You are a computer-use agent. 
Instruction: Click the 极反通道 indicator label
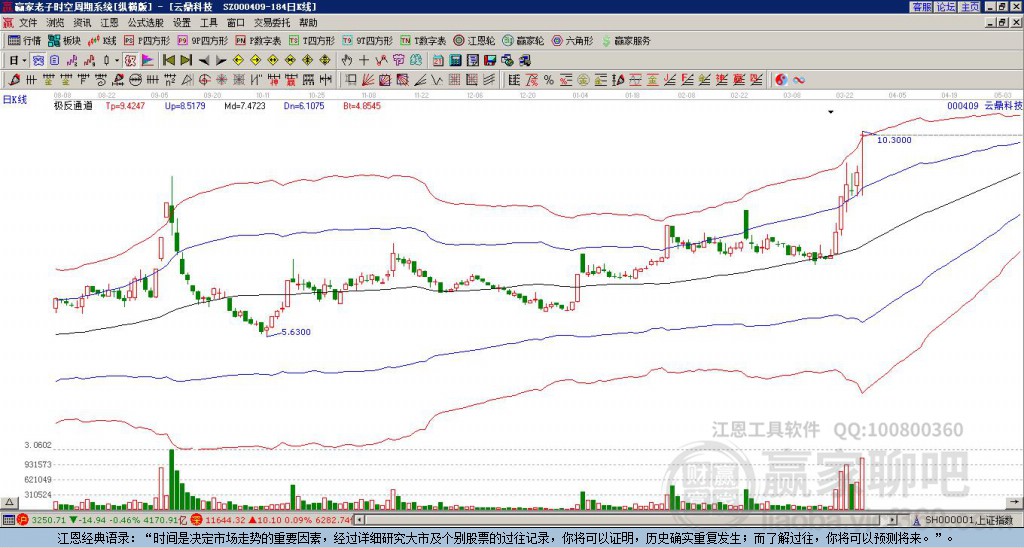(73, 105)
